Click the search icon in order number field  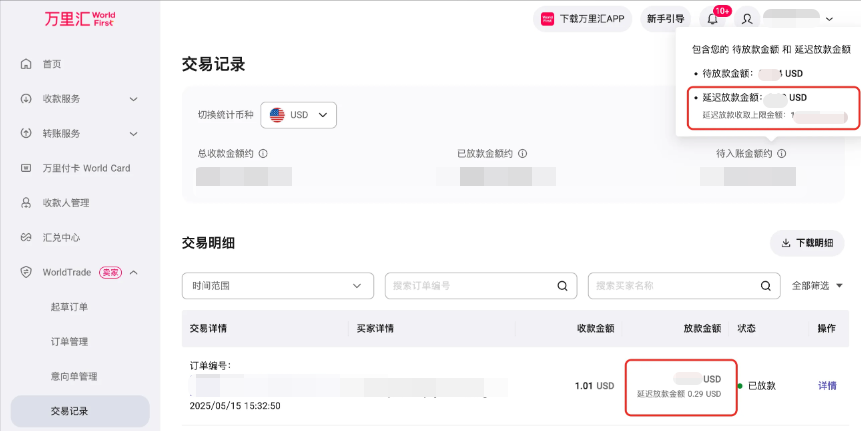click(562, 285)
